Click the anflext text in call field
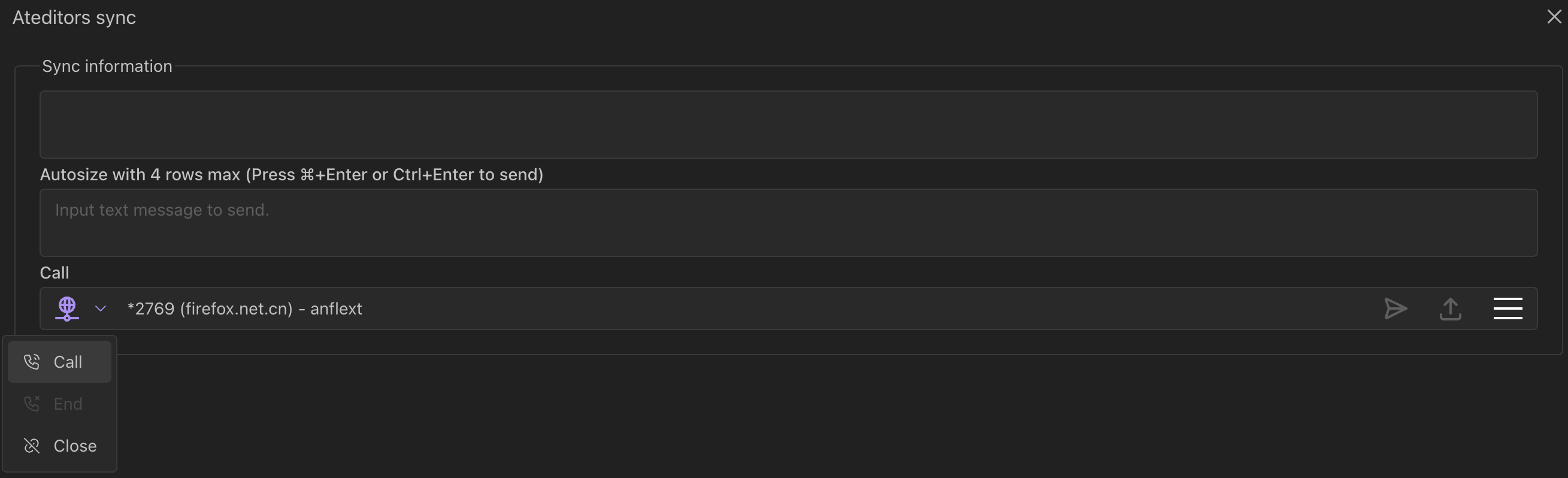This screenshot has width=1568, height=478. (x=336, y=308)
